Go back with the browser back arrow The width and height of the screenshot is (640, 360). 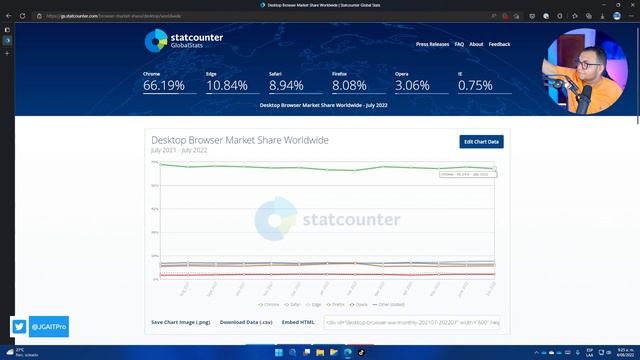click(9, 16)
